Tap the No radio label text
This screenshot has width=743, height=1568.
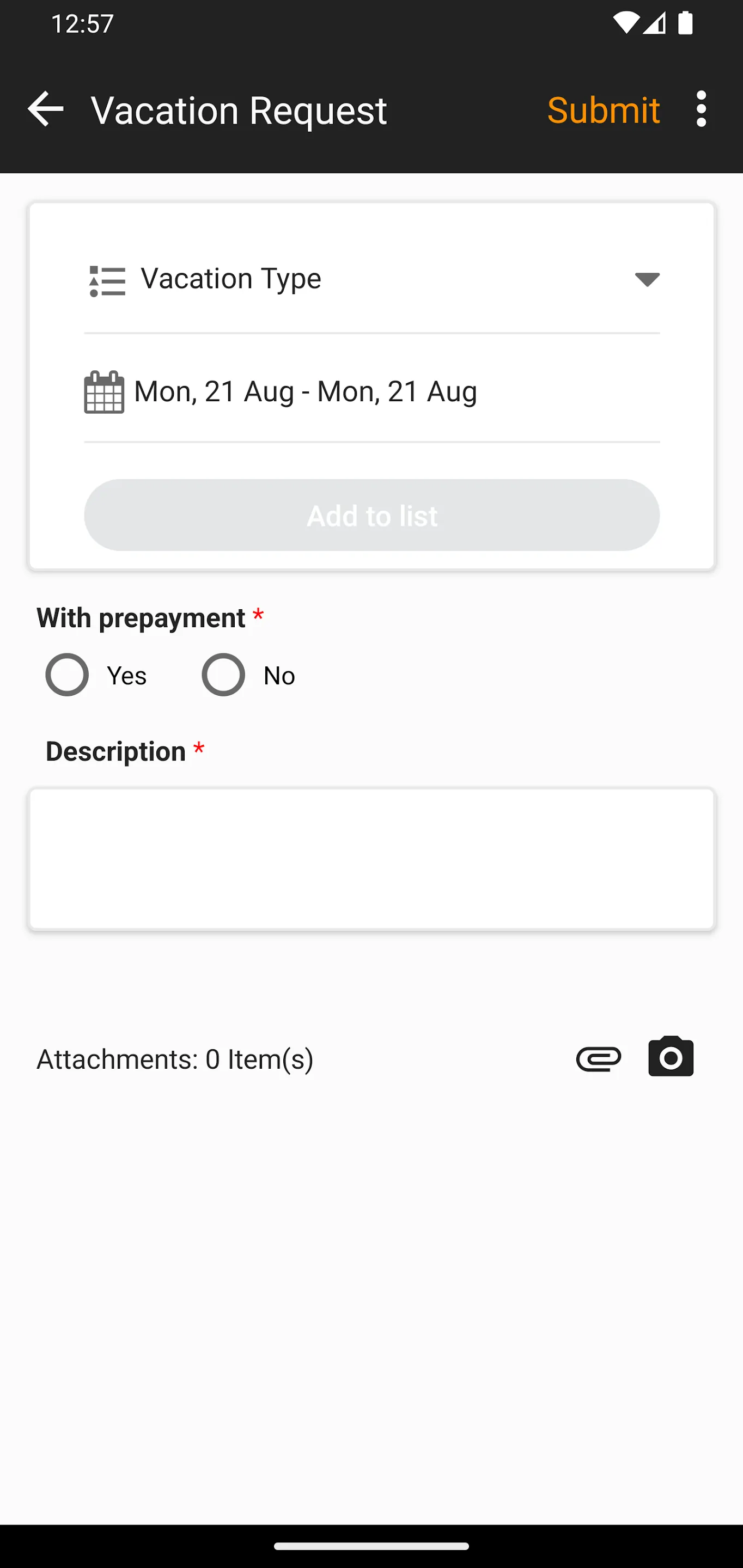point(279,676)
